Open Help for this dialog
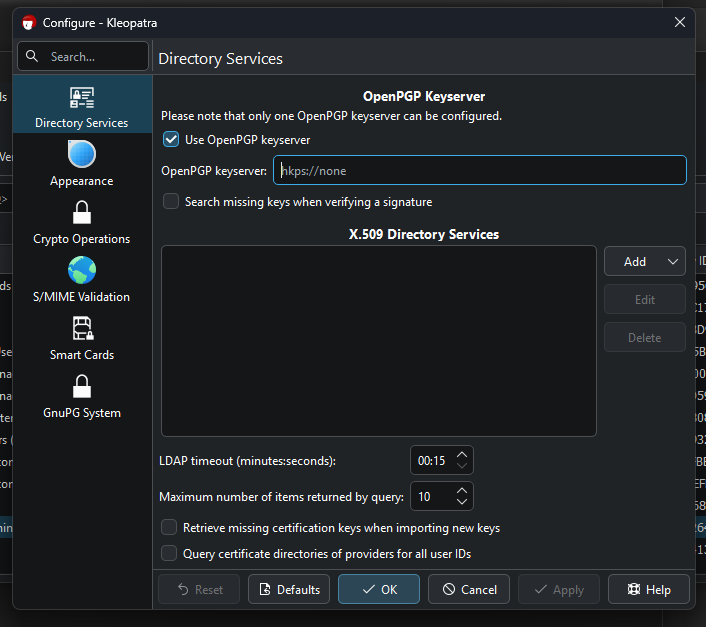This screenshot has width=706, height=627. 649,589
